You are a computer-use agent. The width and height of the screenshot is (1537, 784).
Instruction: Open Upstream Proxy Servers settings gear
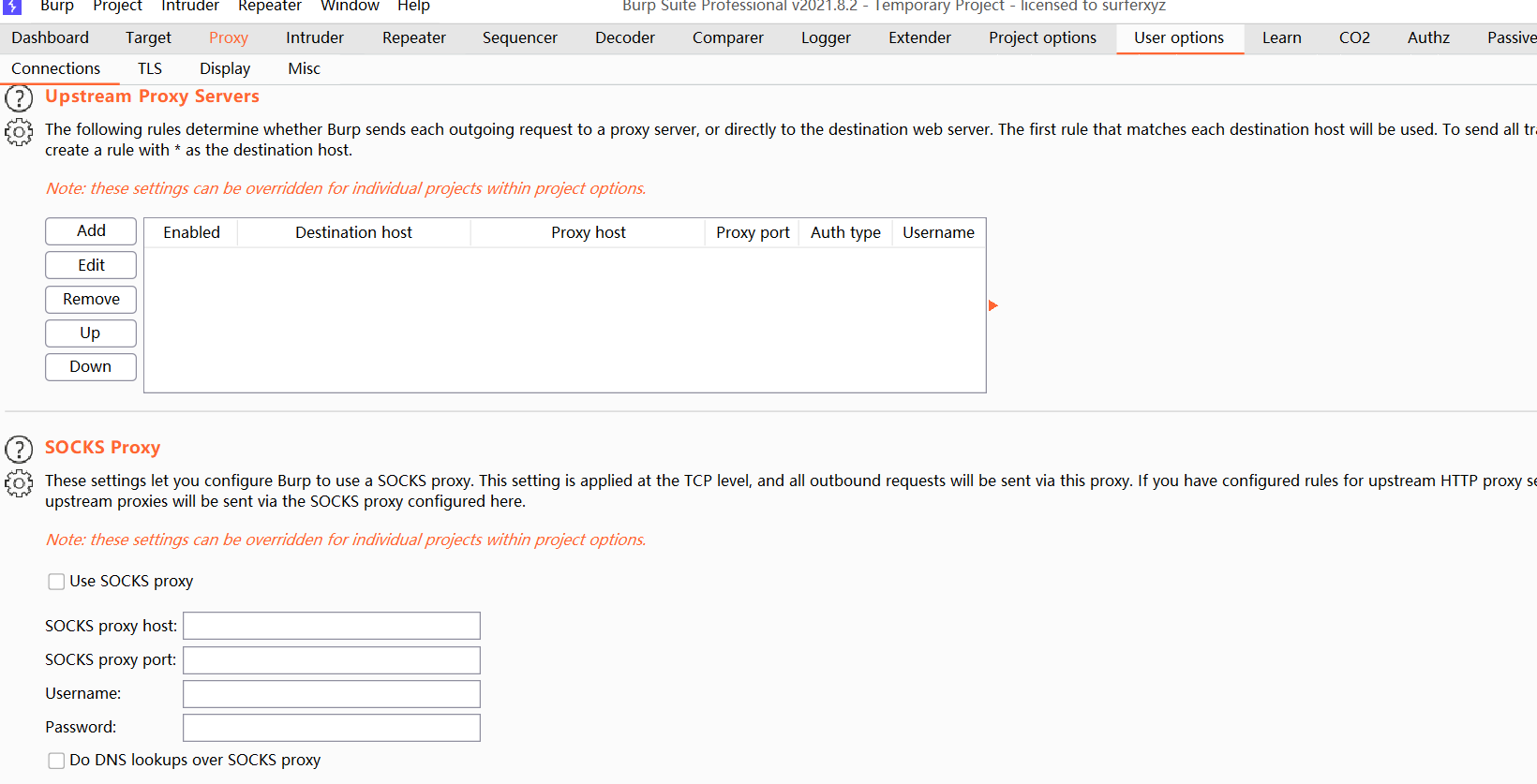coord(19,132)
